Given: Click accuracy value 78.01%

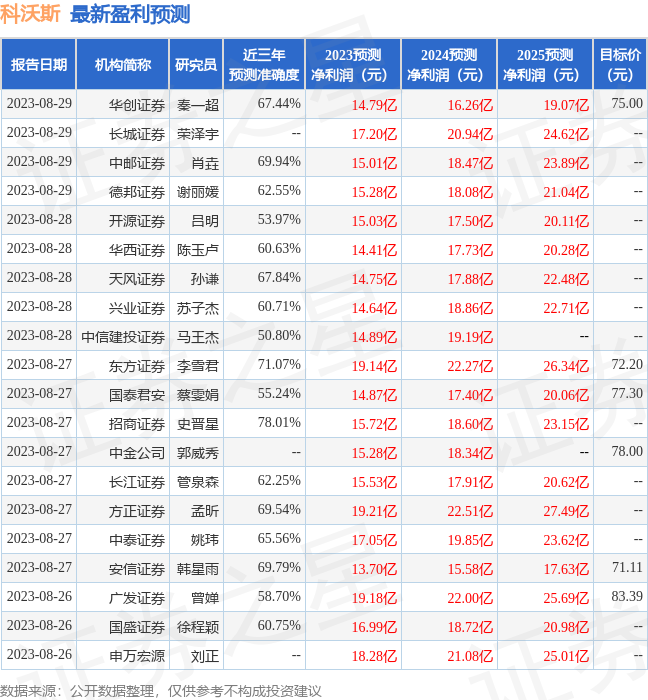Looking at the screenshot, I should pyautogui.click(x=279, y=422).
